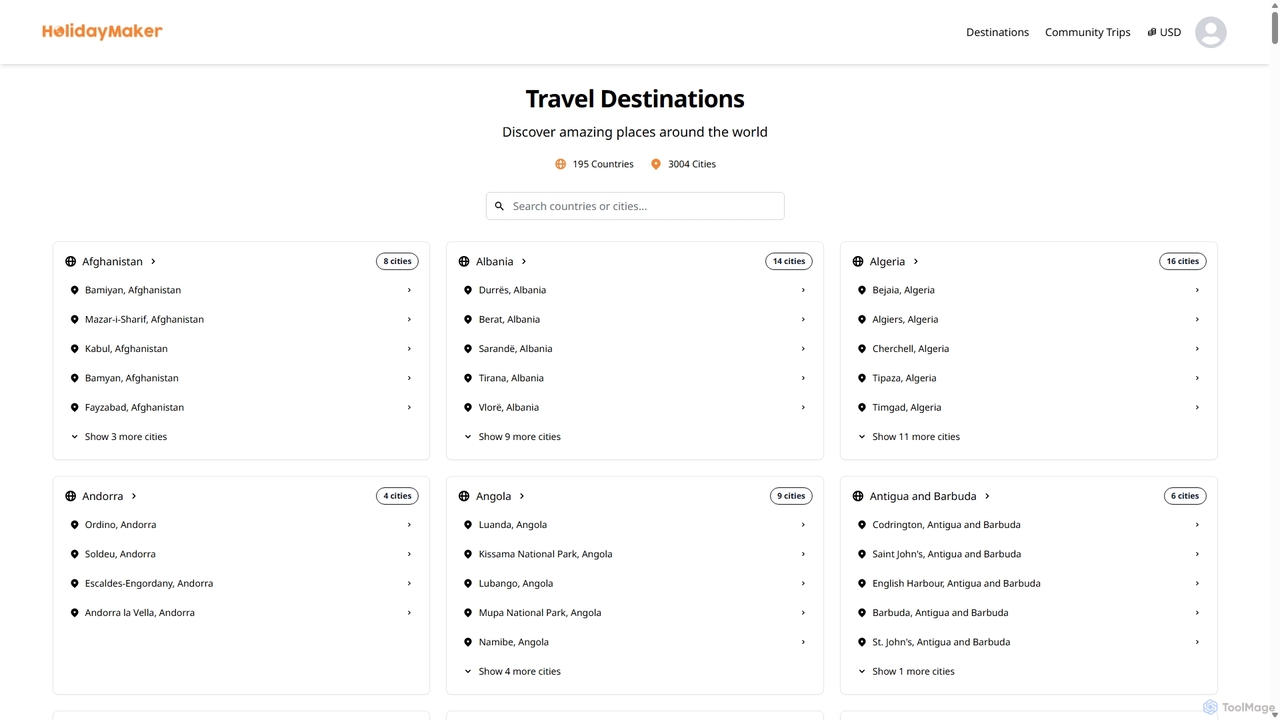Open the Andorra country link

(102, 496)
